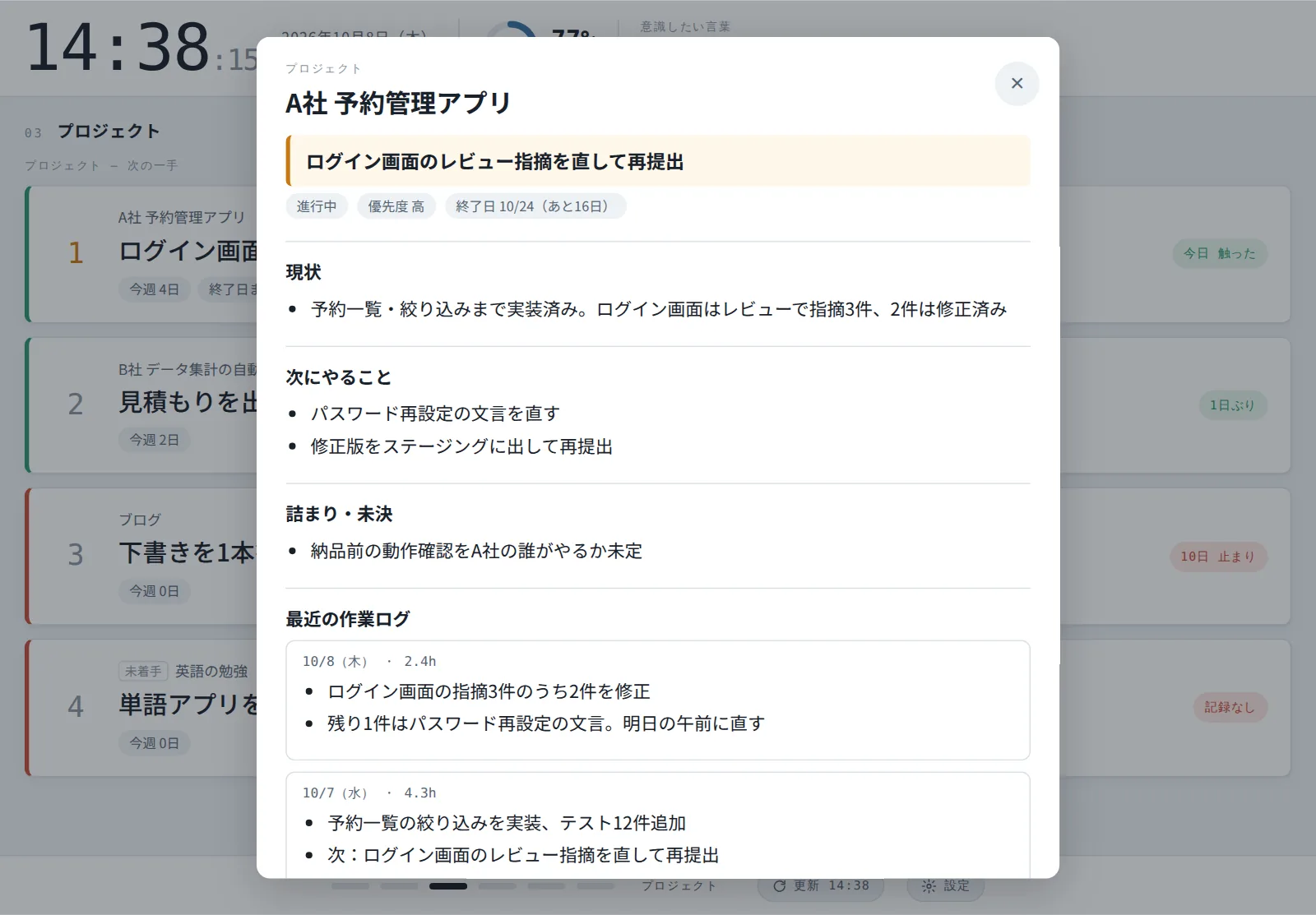Click the 詰まり・未決 section heading
Image resolution: width=1316 pixels, height=915 pixels.
(x=339, y=514)
